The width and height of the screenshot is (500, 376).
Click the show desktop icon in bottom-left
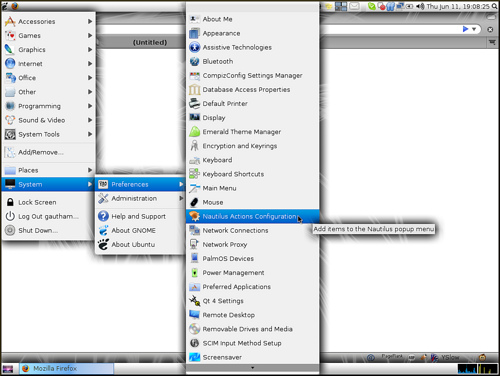coord(8,369)
